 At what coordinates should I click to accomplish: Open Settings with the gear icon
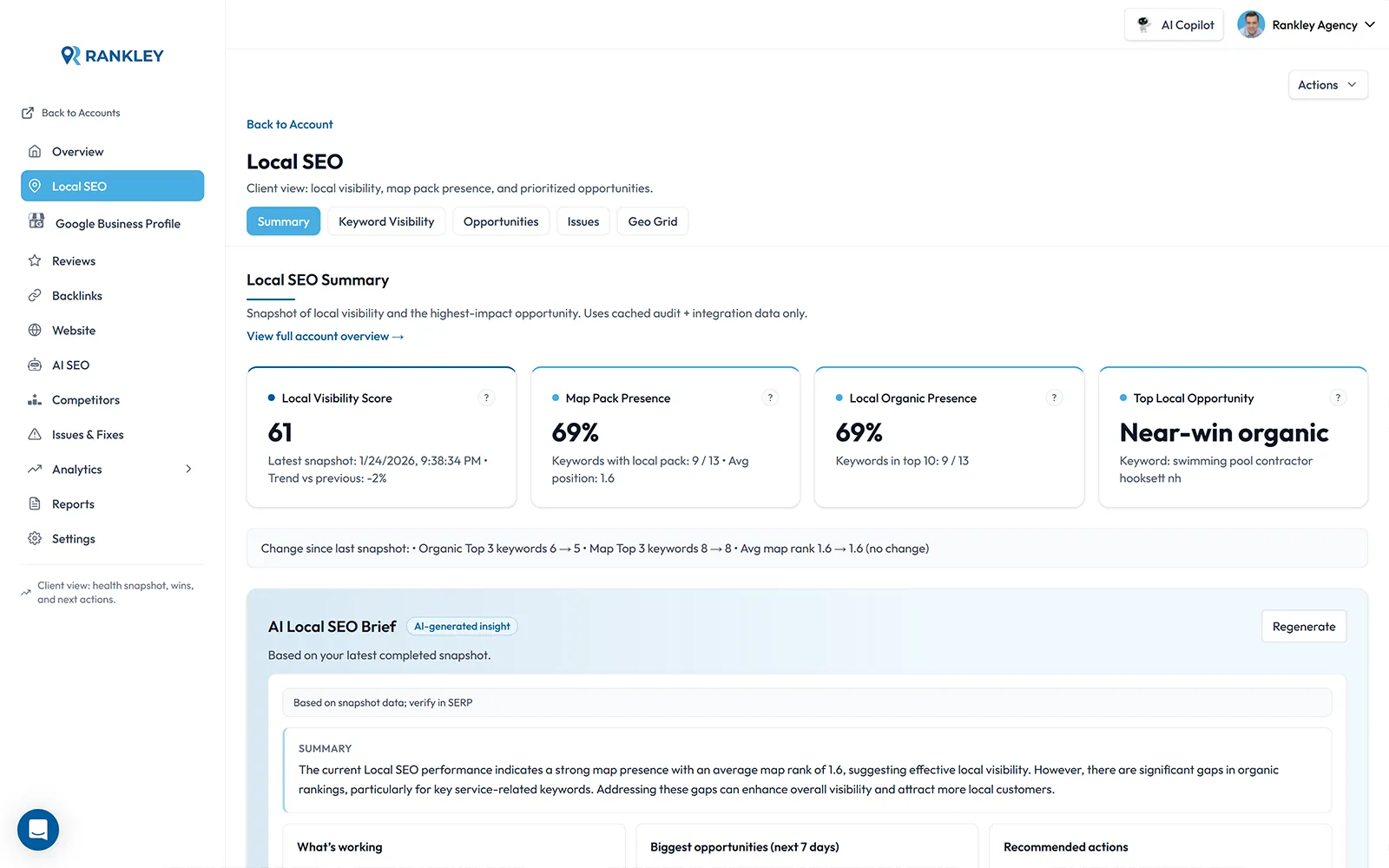(x=35, y=538)
